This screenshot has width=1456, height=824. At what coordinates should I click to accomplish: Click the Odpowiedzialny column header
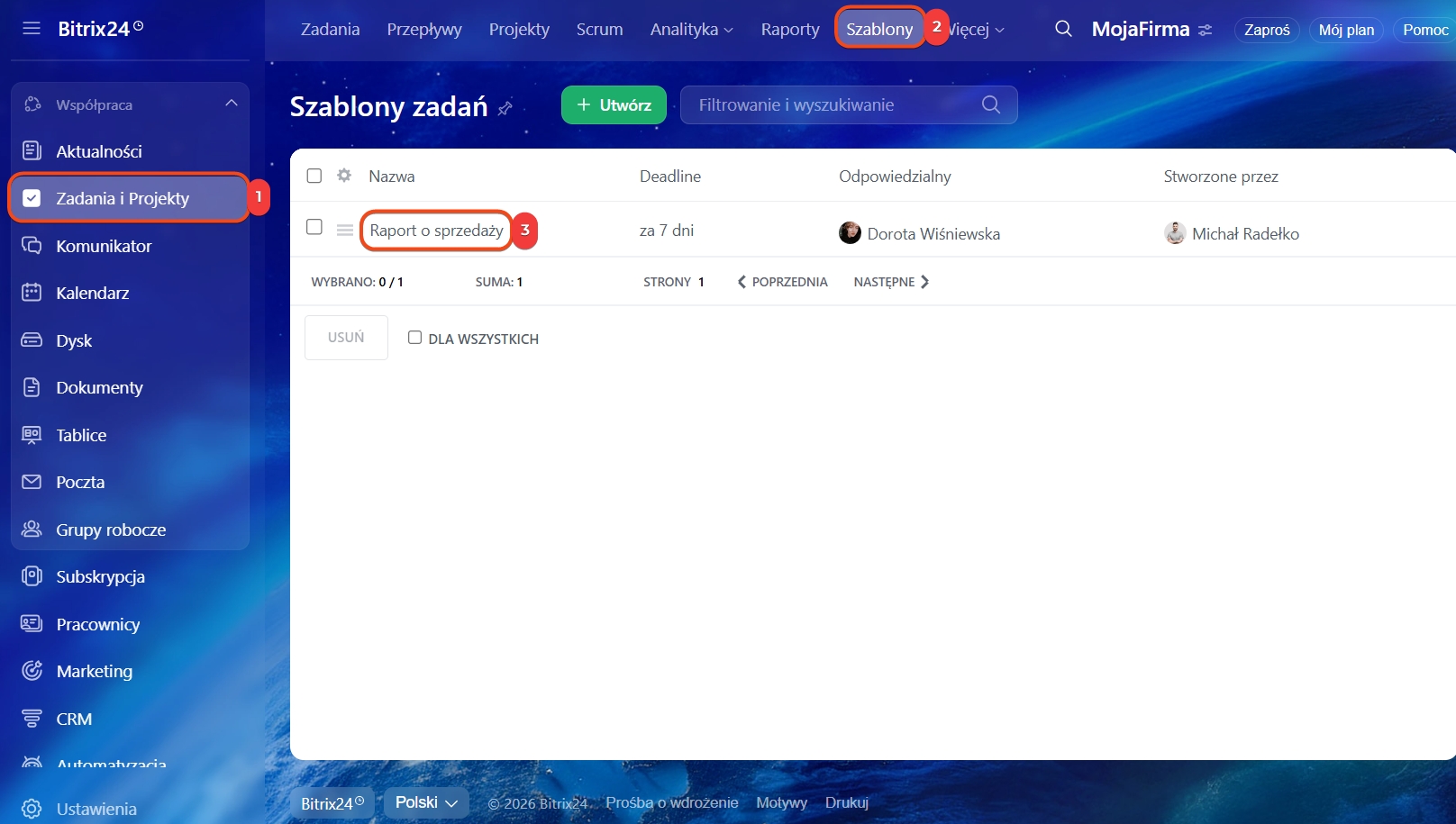(895, 177)
